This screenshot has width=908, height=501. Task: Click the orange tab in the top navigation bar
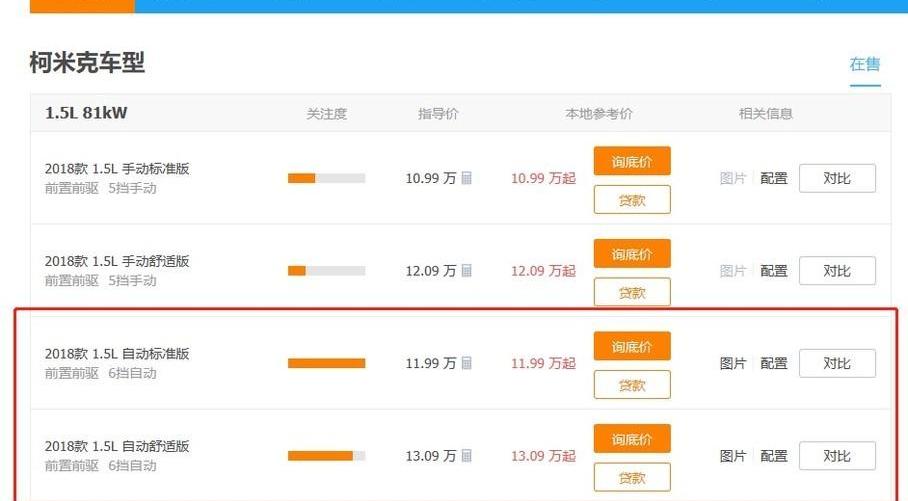click(x=82, y=6)
